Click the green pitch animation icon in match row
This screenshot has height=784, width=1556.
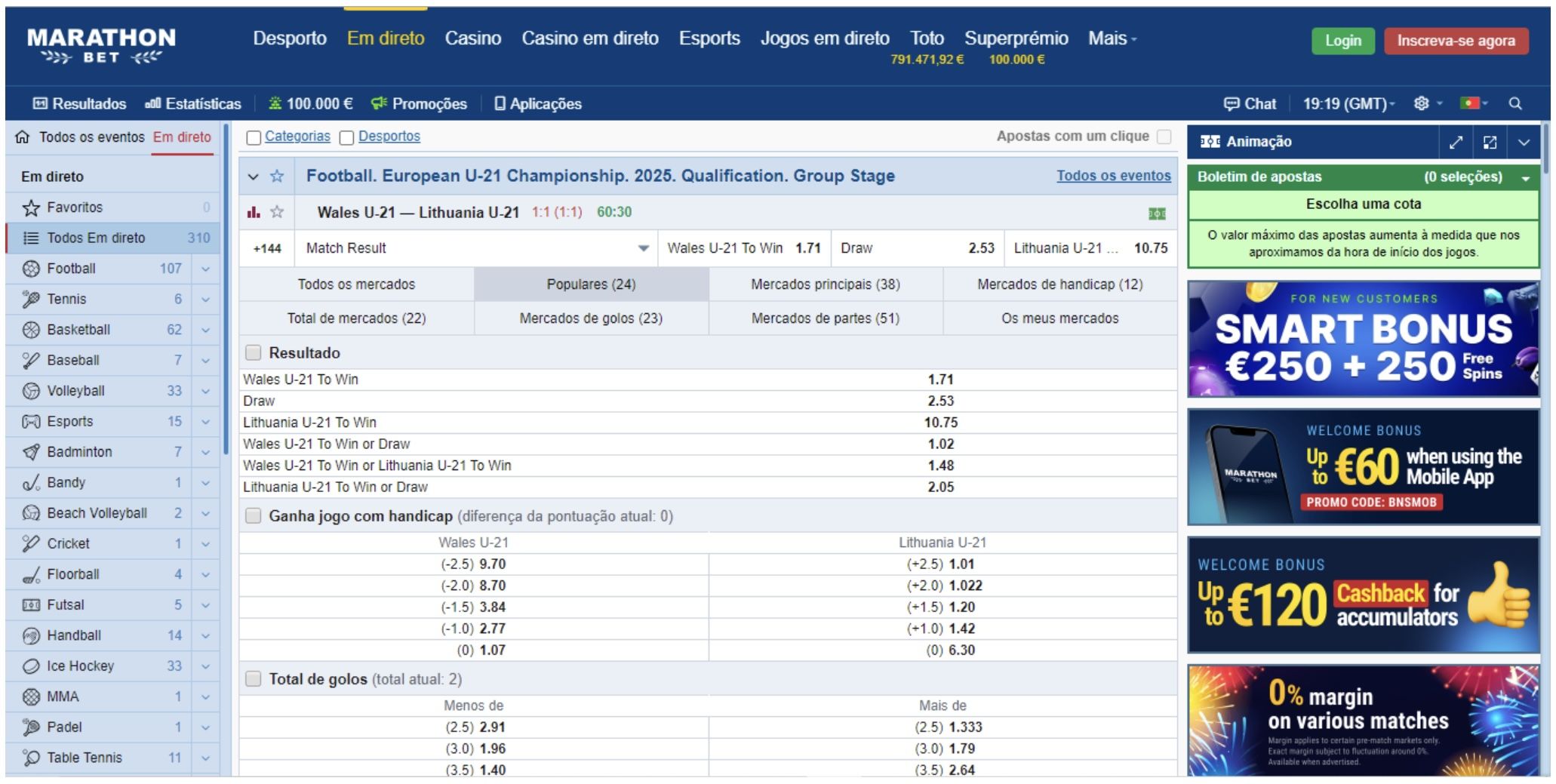[x=1157, y=214]
